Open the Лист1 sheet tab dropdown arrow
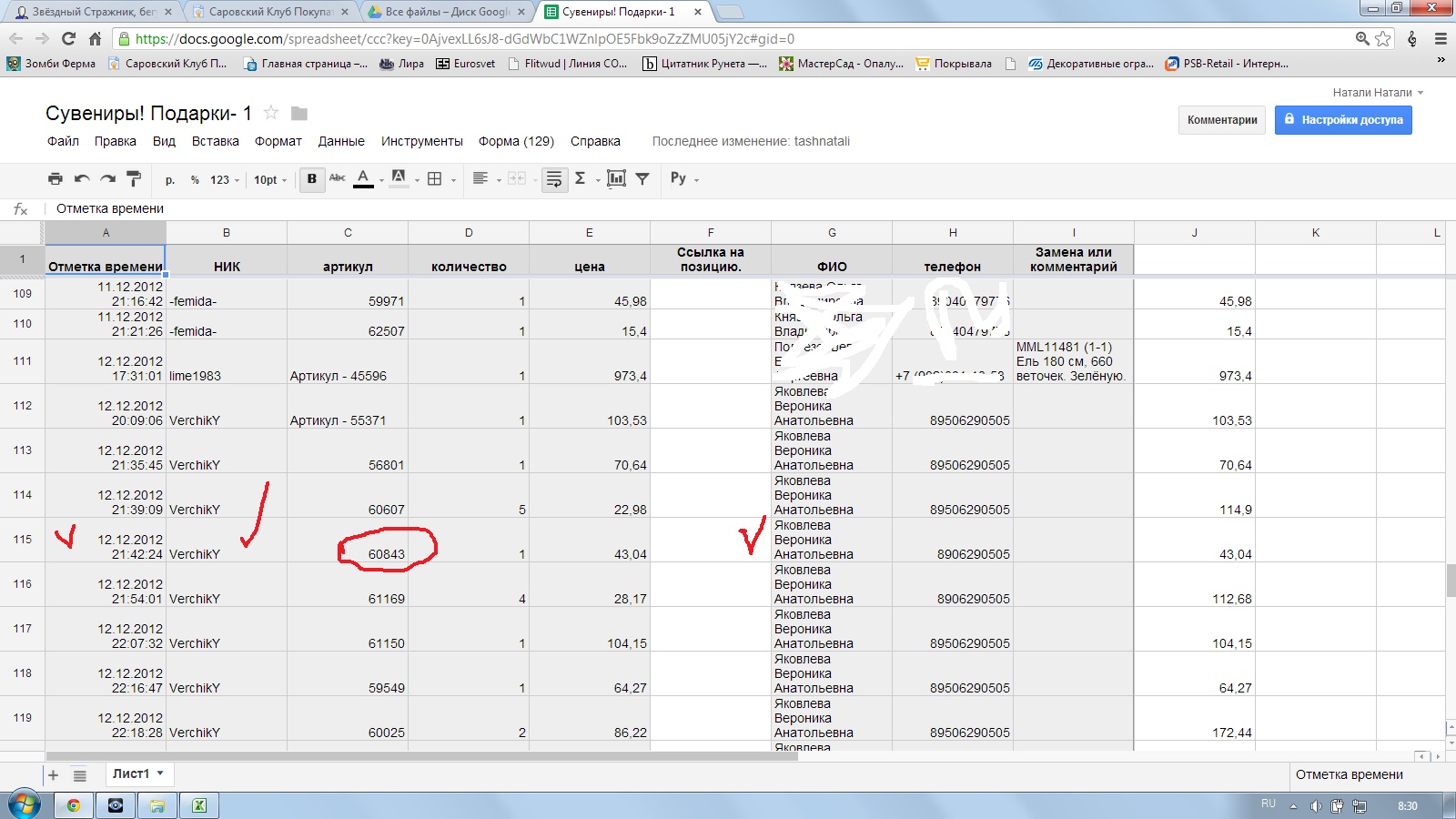 (160, 773)
